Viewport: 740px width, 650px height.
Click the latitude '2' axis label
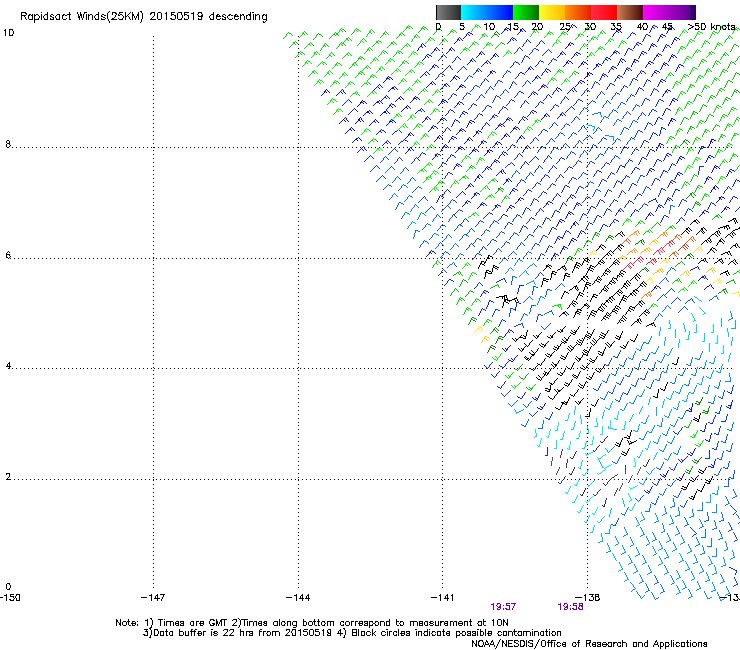tap(8, 477)
